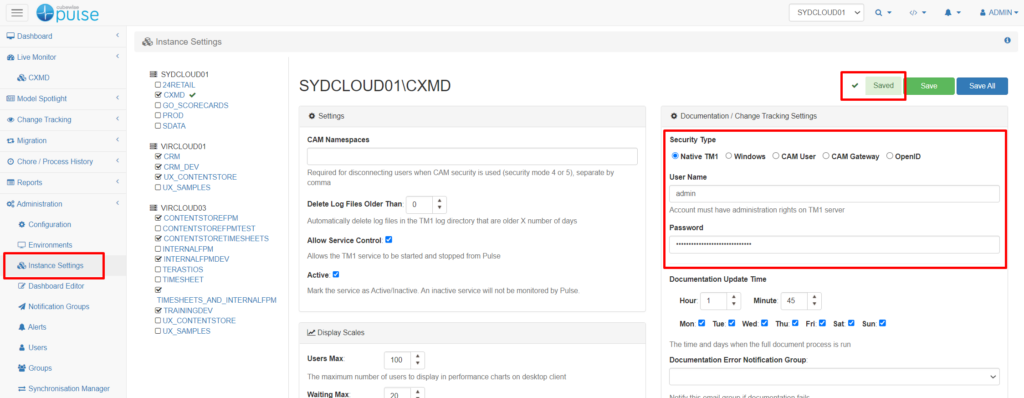Click the Notification Groups paper plane icon
The height and width of the screenshot is (398, 1024).
click(x=22, y=307)
